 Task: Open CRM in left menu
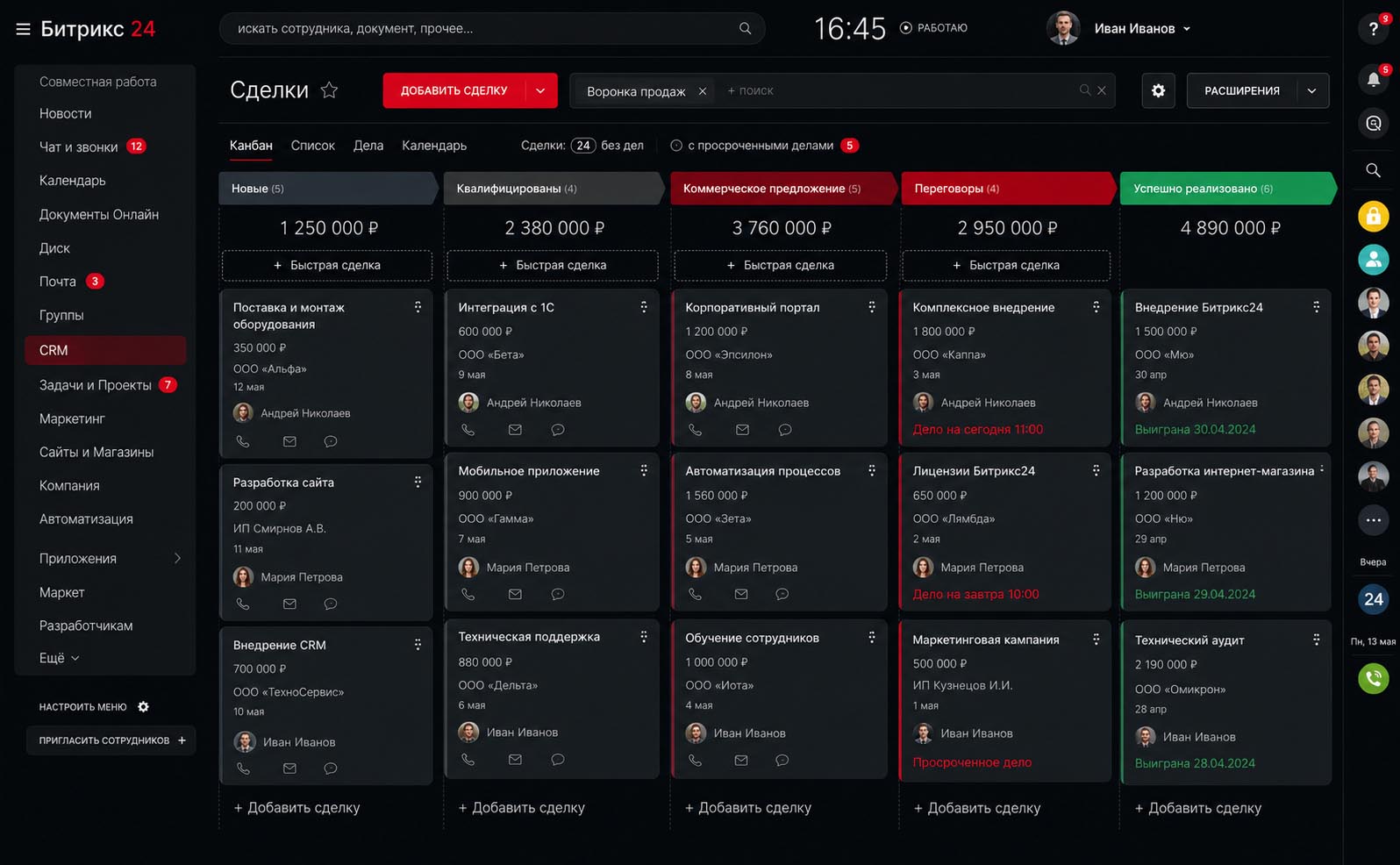(x=105, y=350)
